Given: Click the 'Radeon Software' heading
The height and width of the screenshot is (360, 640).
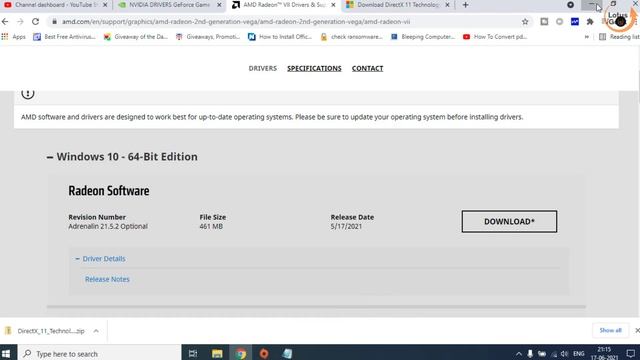Looking at the screenshot, I should (109, 191).
